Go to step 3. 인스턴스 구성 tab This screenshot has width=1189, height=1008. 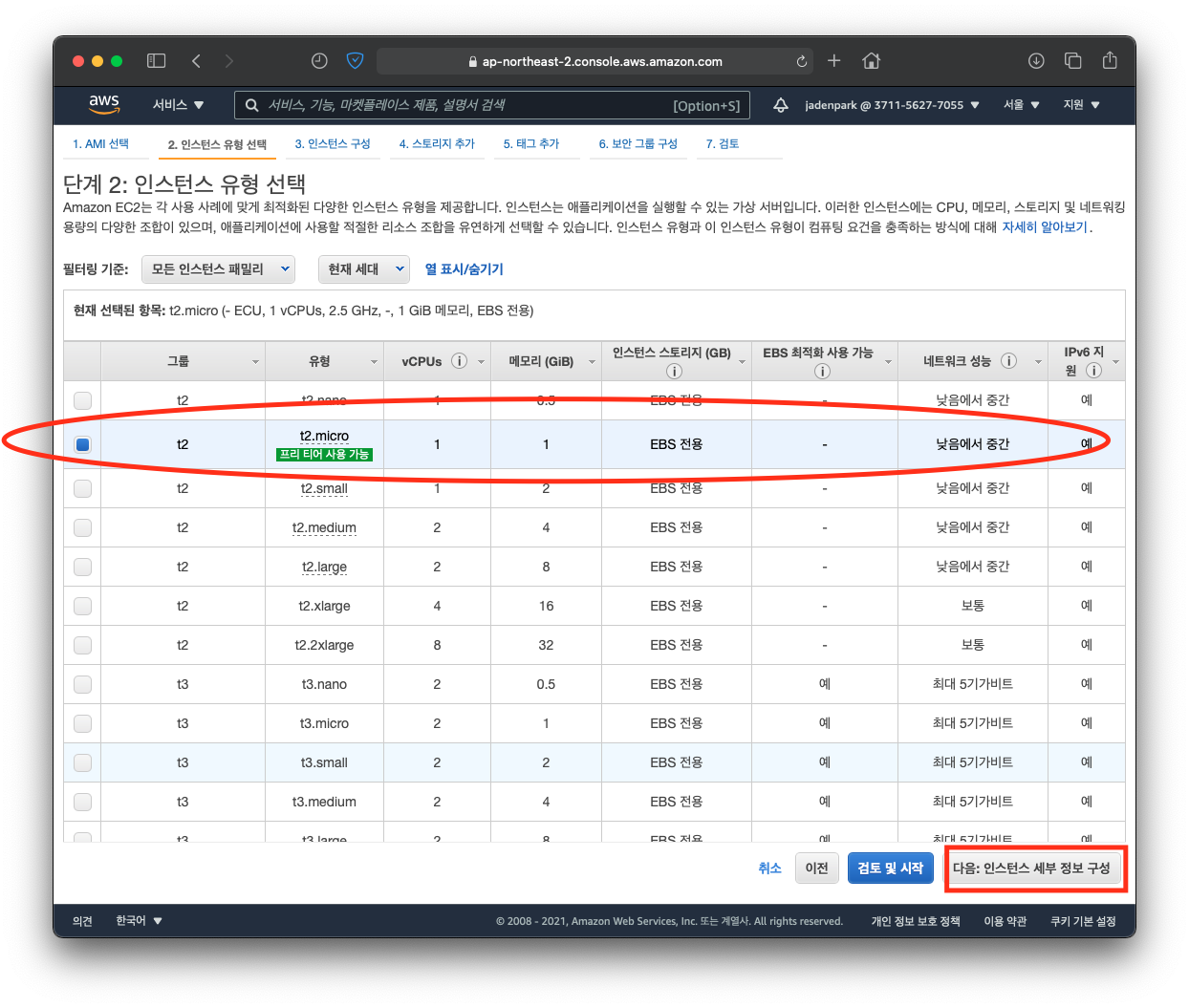tap(333, 144)
